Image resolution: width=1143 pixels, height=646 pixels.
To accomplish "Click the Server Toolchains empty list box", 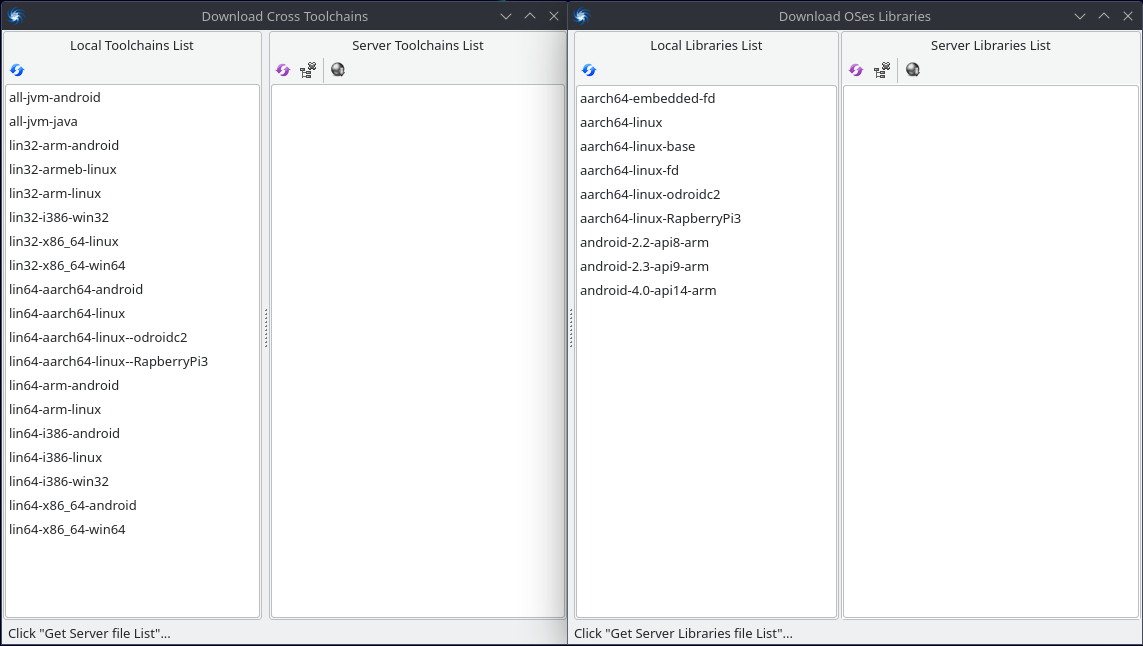I will pyautogui.click(x=418, y=351).
